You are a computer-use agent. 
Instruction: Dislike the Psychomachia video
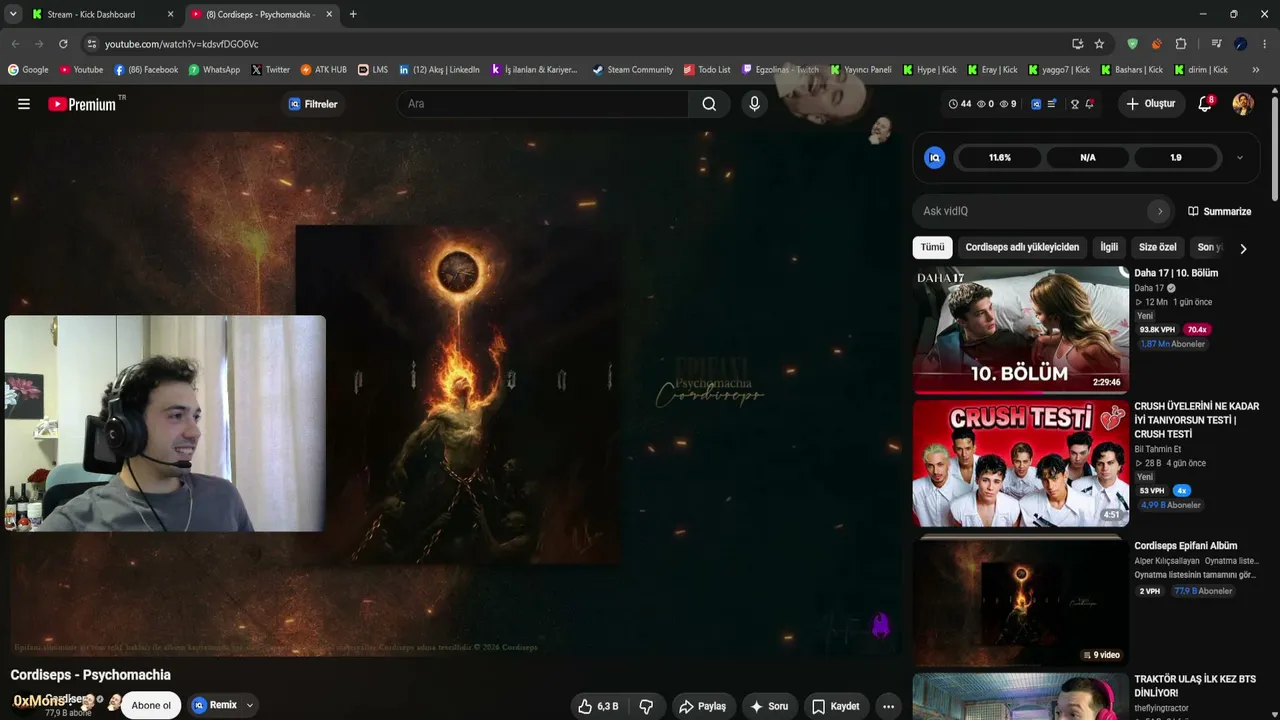(646, 706)
